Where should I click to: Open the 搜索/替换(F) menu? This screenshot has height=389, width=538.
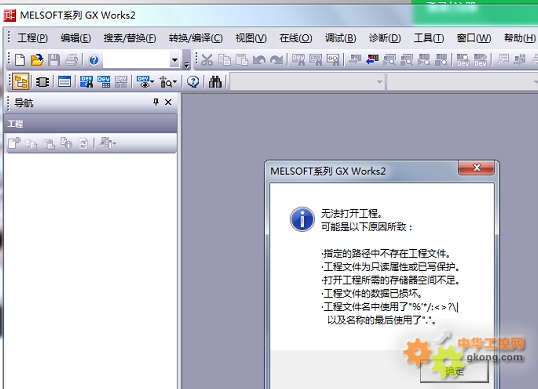130,38
